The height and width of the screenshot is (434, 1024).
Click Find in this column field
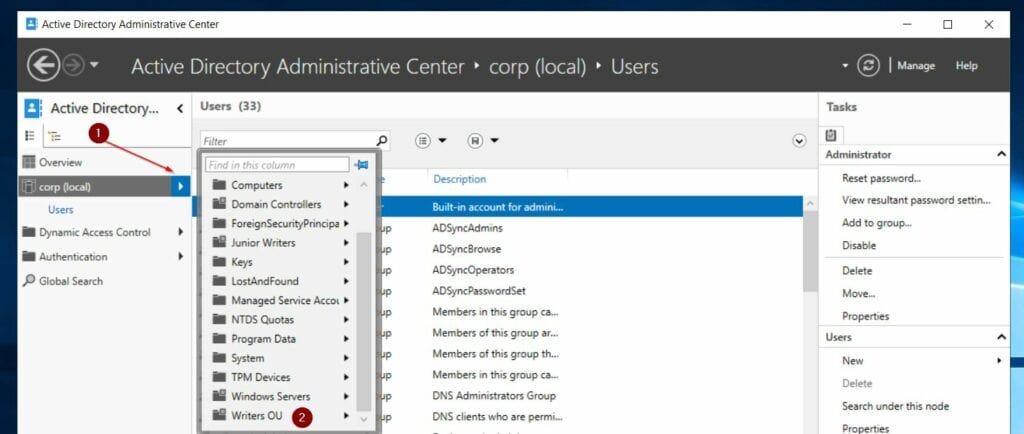(277, 165)
